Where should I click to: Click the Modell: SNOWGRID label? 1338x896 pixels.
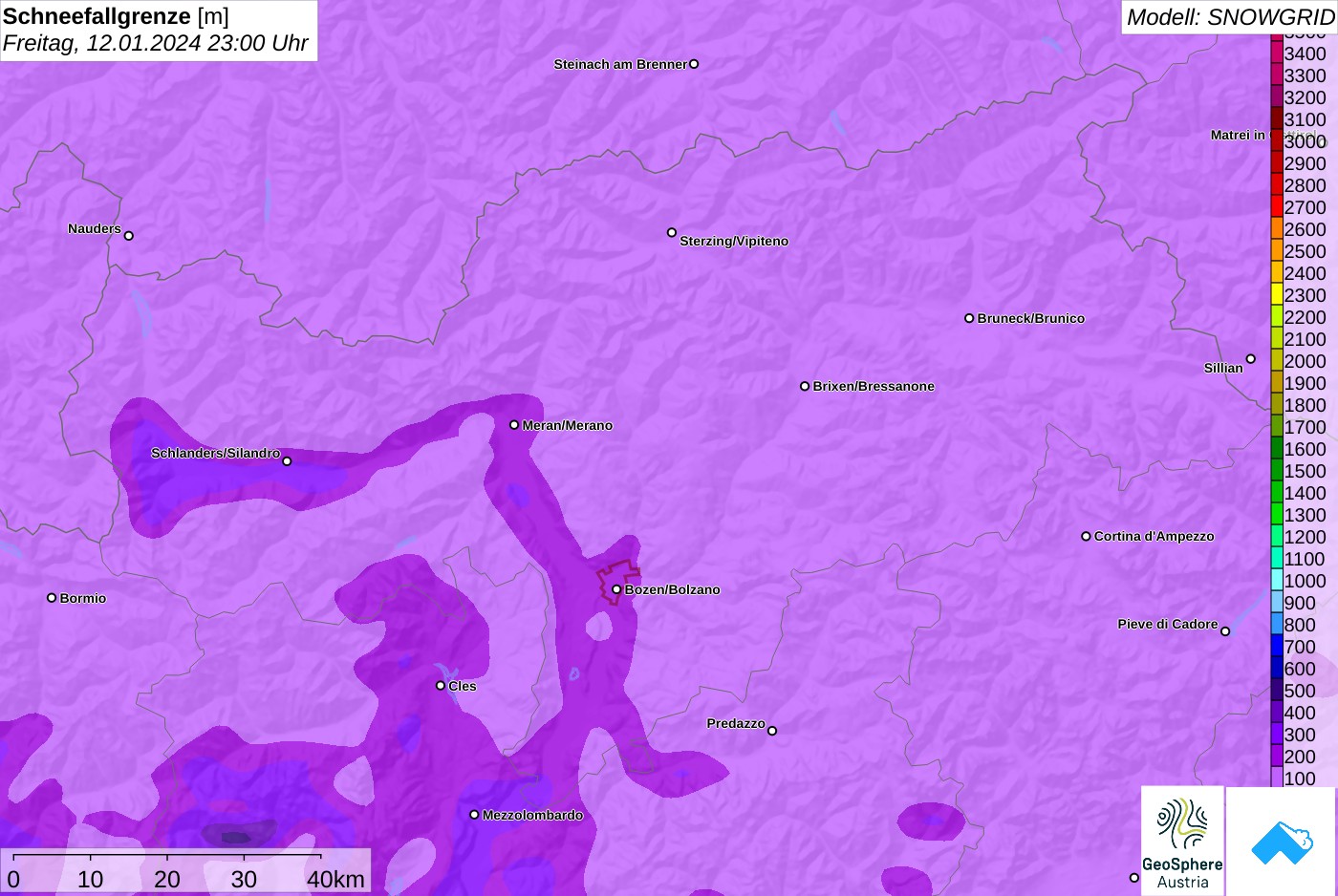(x=1230, y=17)
